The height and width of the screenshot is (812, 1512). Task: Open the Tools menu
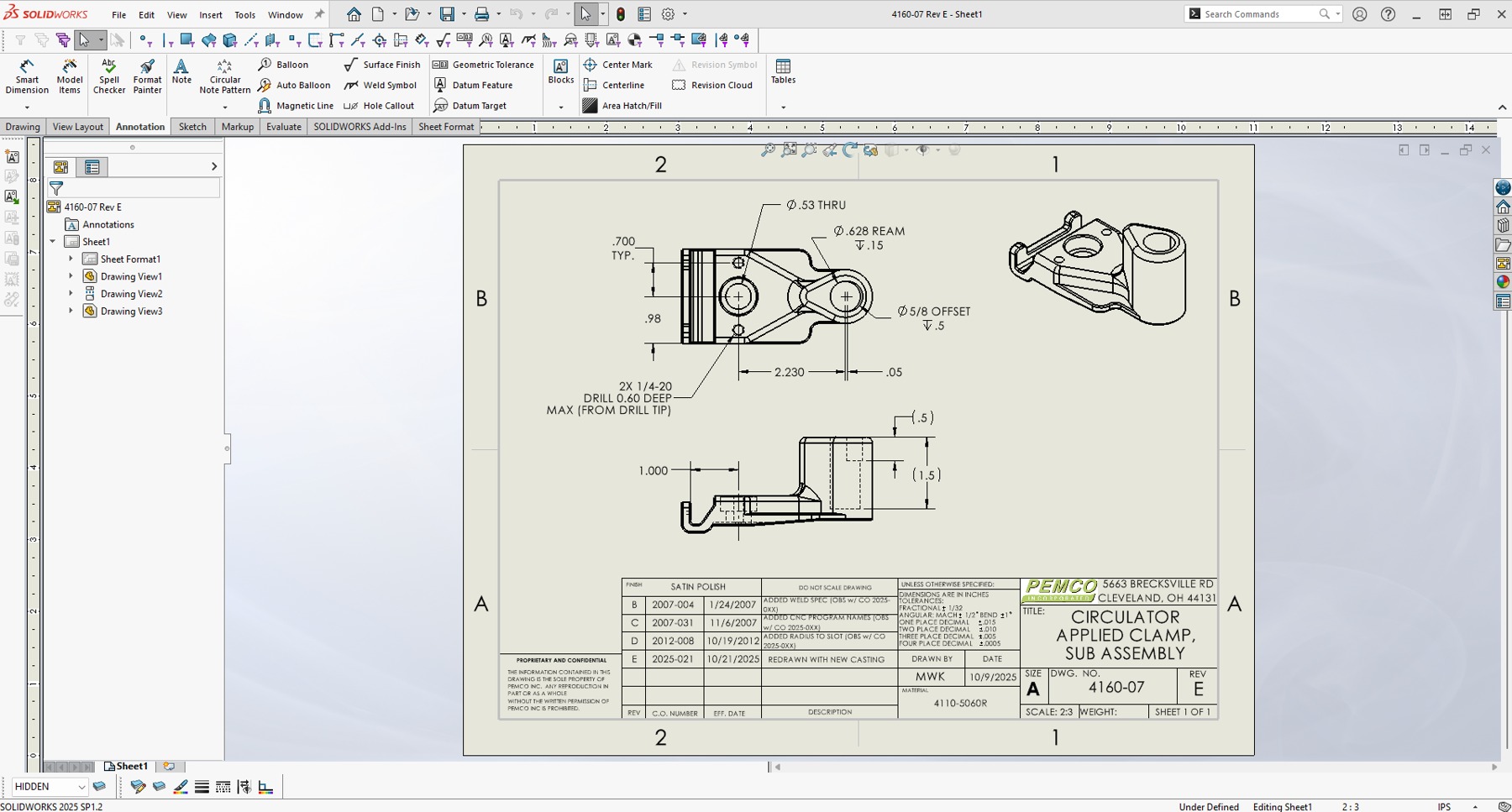pyautogui.click(x=244, y=15)
